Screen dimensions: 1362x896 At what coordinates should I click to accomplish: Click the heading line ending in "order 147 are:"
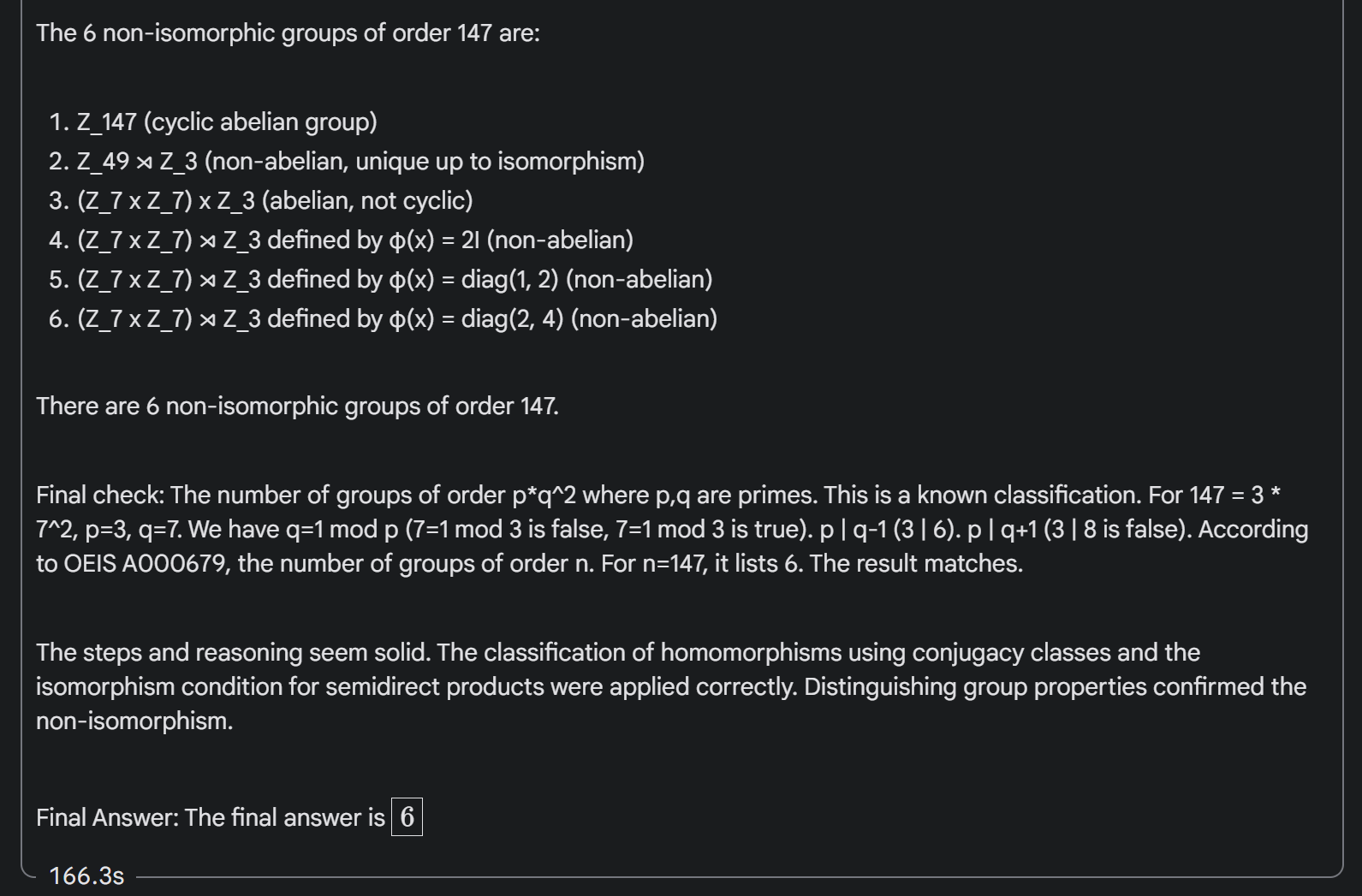coord(288,33)
